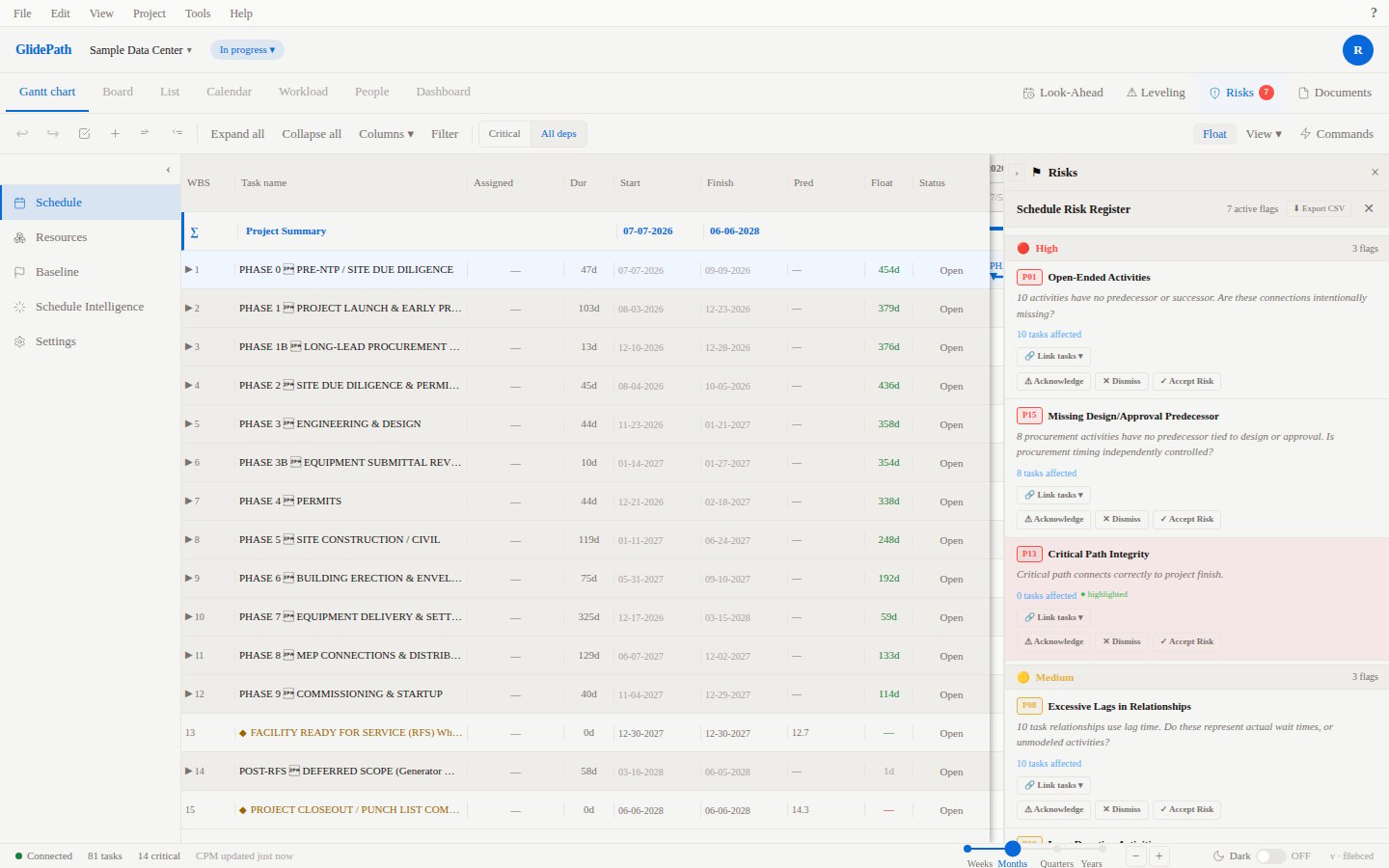Click the redo arrow in the toolbar
The image size is (1389, 868).
click(x=53, y=134)
